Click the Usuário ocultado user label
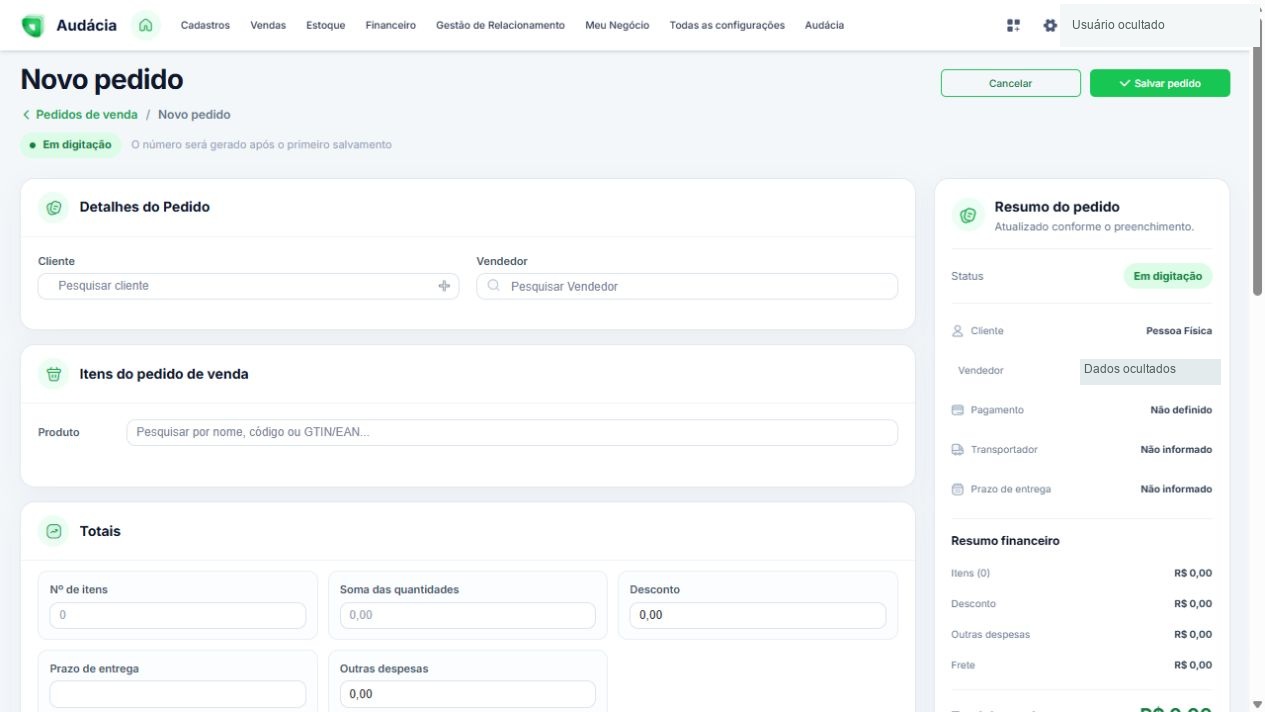The height and width of the screenshot is (712, 1265). point(1118,25)
